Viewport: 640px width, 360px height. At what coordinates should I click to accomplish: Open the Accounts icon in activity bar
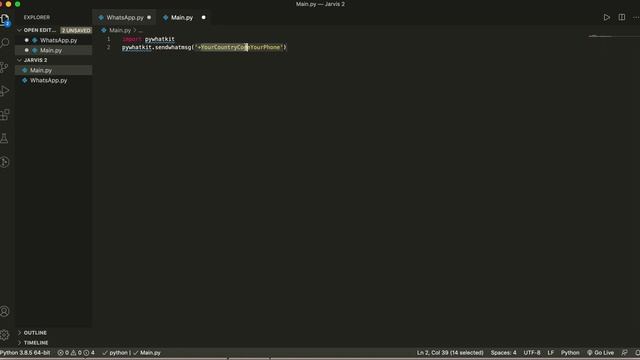point(4,311)
